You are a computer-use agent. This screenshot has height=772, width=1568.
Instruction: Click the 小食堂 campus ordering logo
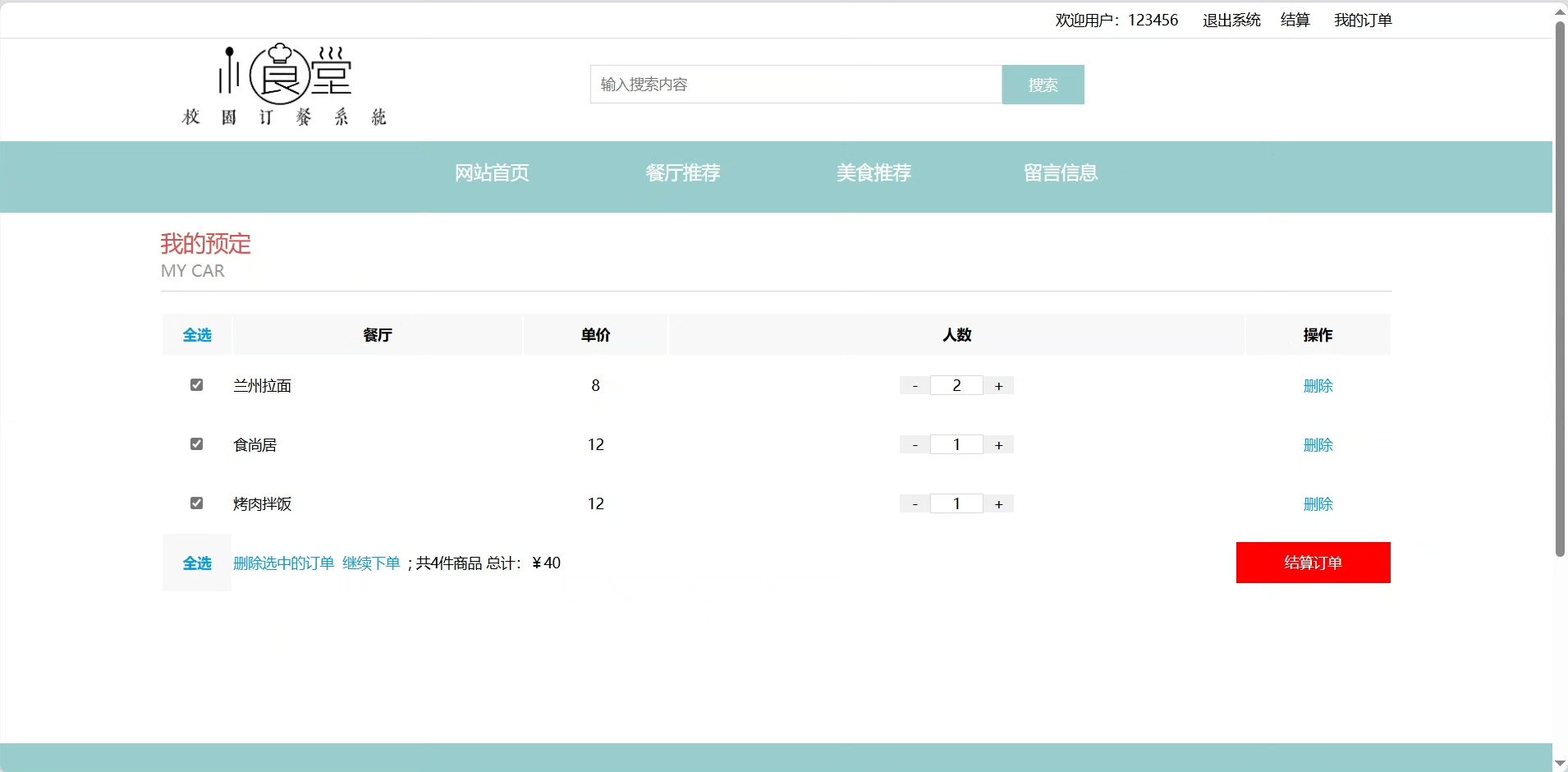click(x=284, y=85)
